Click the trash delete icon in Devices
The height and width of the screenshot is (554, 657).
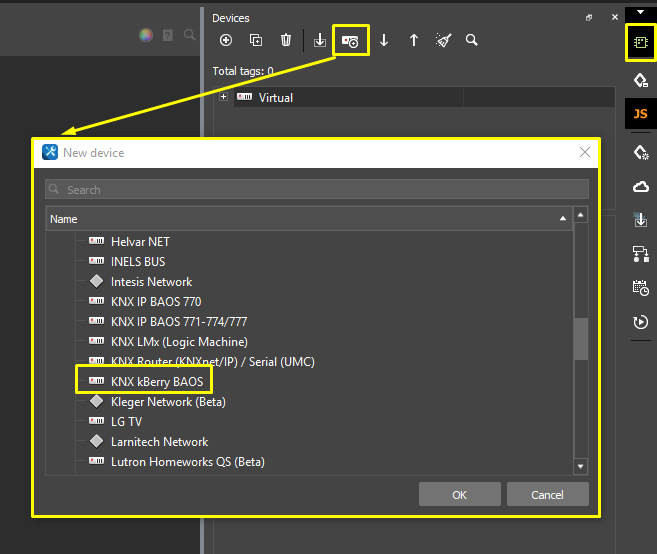click(286, 41)
